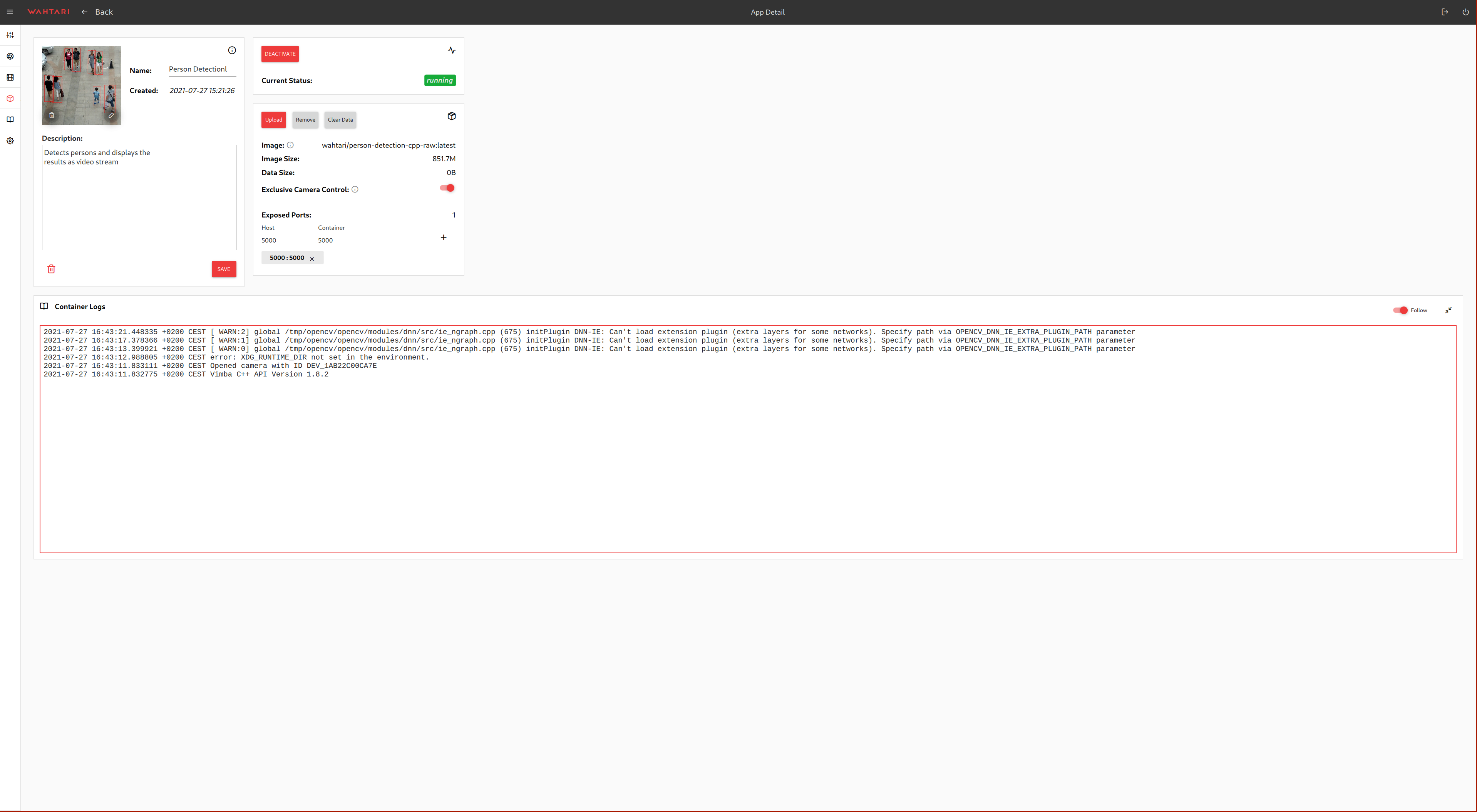Screen dimensions: 1477x812
Task: Click the Container Logs book icon
Action: click(44, 306)
